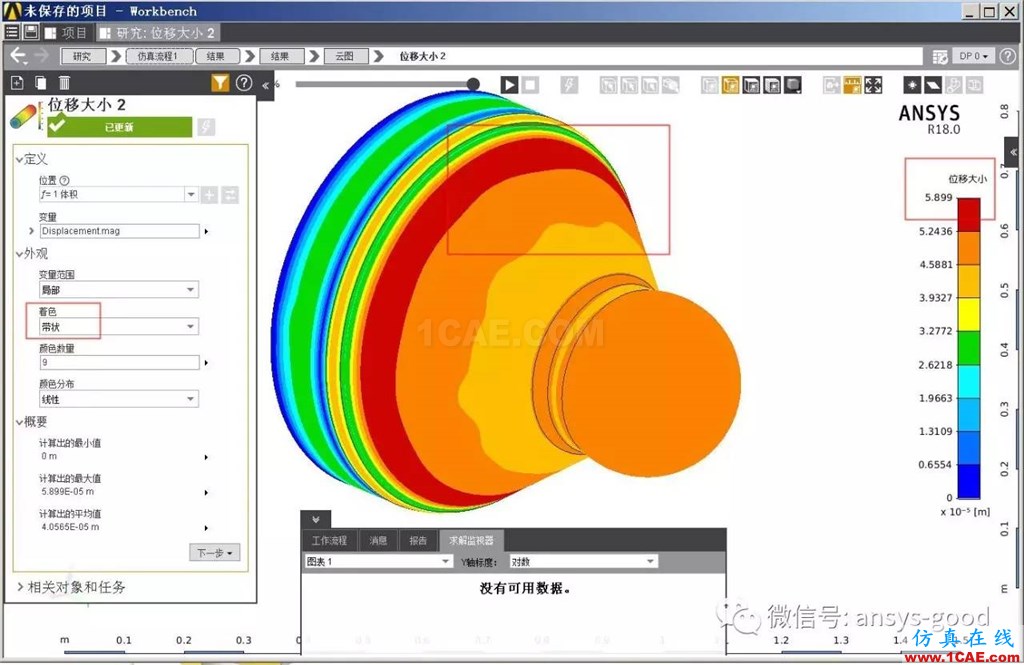The width and height of the screenshot is (1024, 665).
Task: Open the shaded cube display mode icon
Action: pyautogui.click(x=793, y=85)
